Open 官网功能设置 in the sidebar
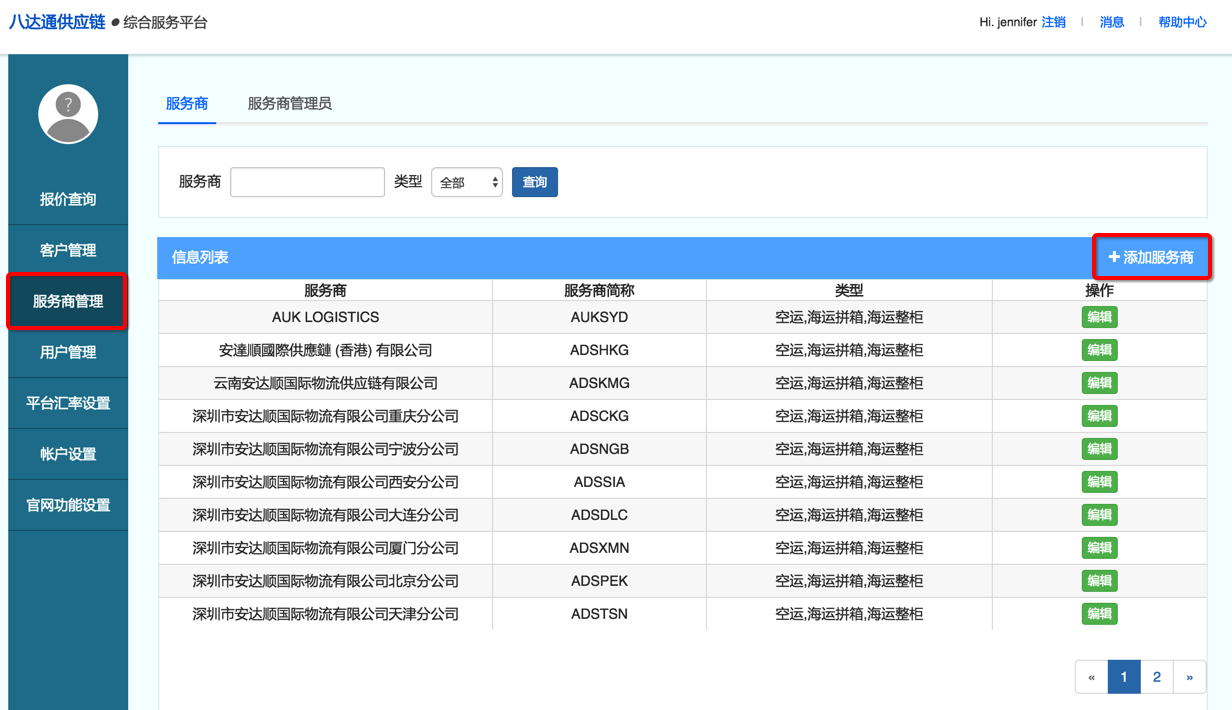The height and width of the screenshot is (710, 1232). 68,505
